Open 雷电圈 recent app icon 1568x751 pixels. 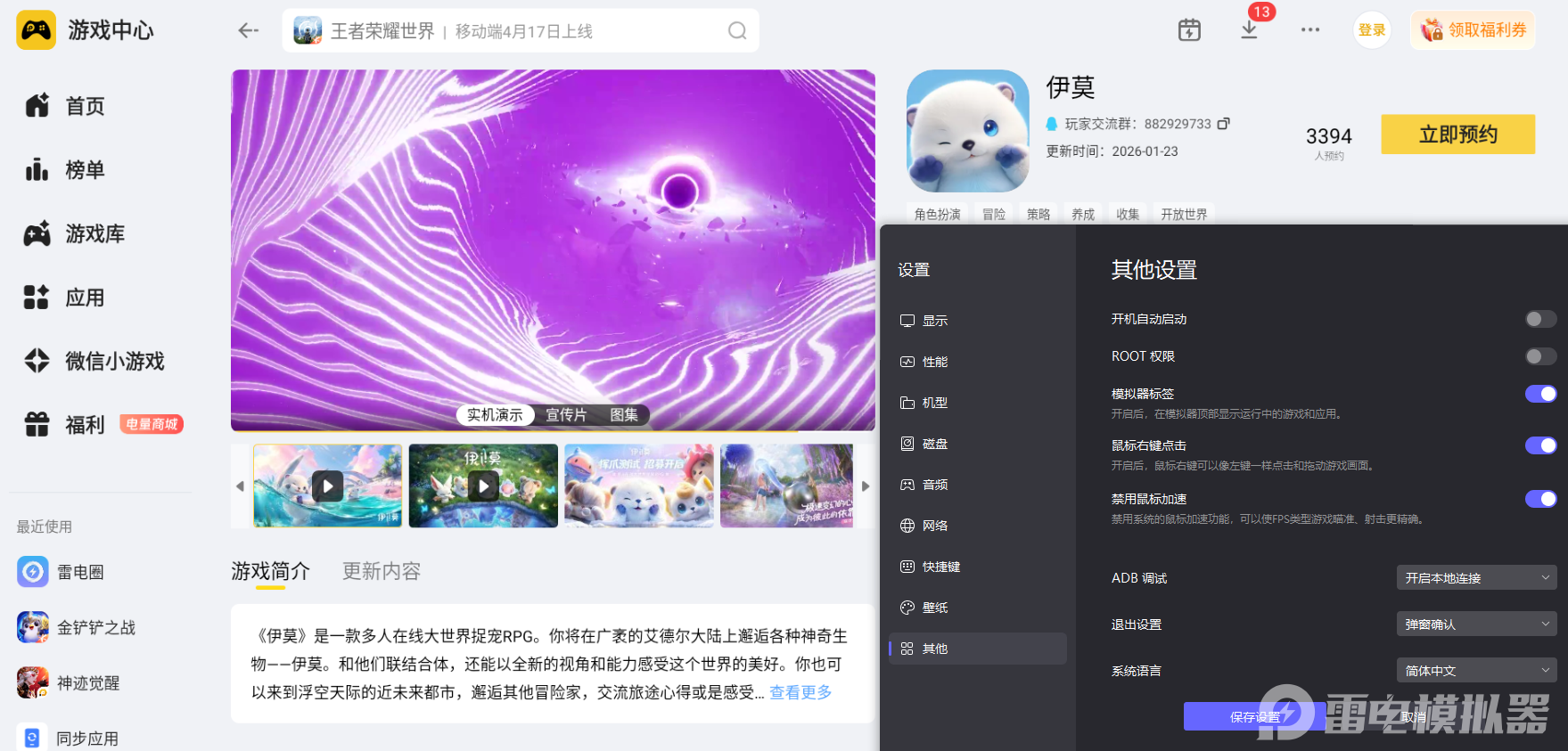33,572
